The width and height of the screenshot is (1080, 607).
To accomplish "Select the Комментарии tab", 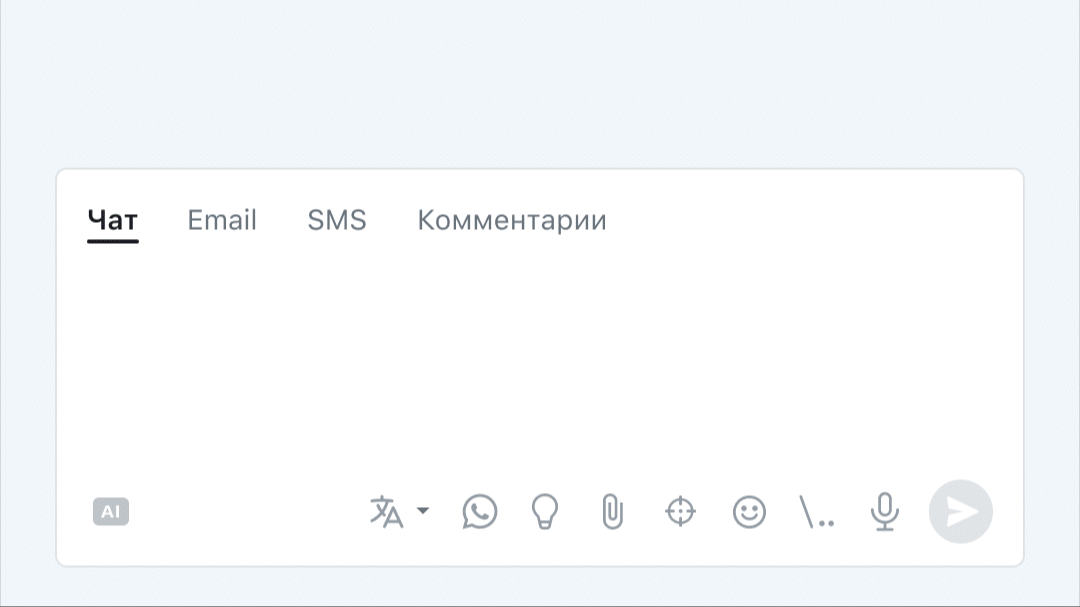I will coord(511,220).
